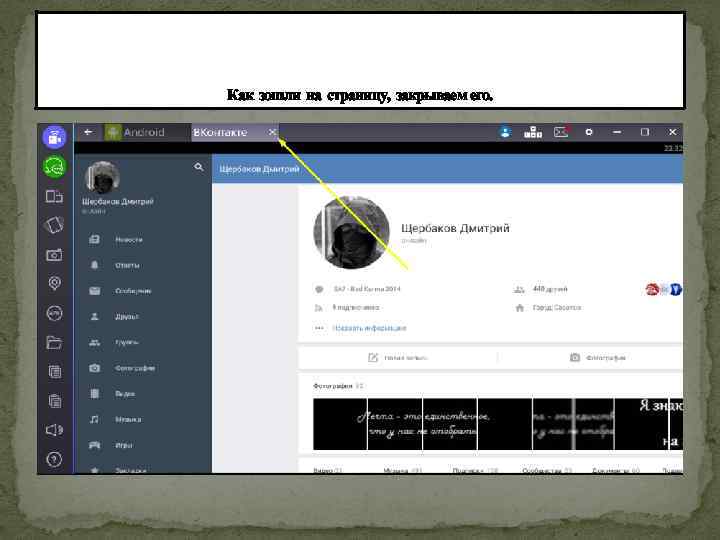This screenshot has height=540, width=720.
Task: Click the keyboard controls icon in title bar
Action: [x=533, y=132]
